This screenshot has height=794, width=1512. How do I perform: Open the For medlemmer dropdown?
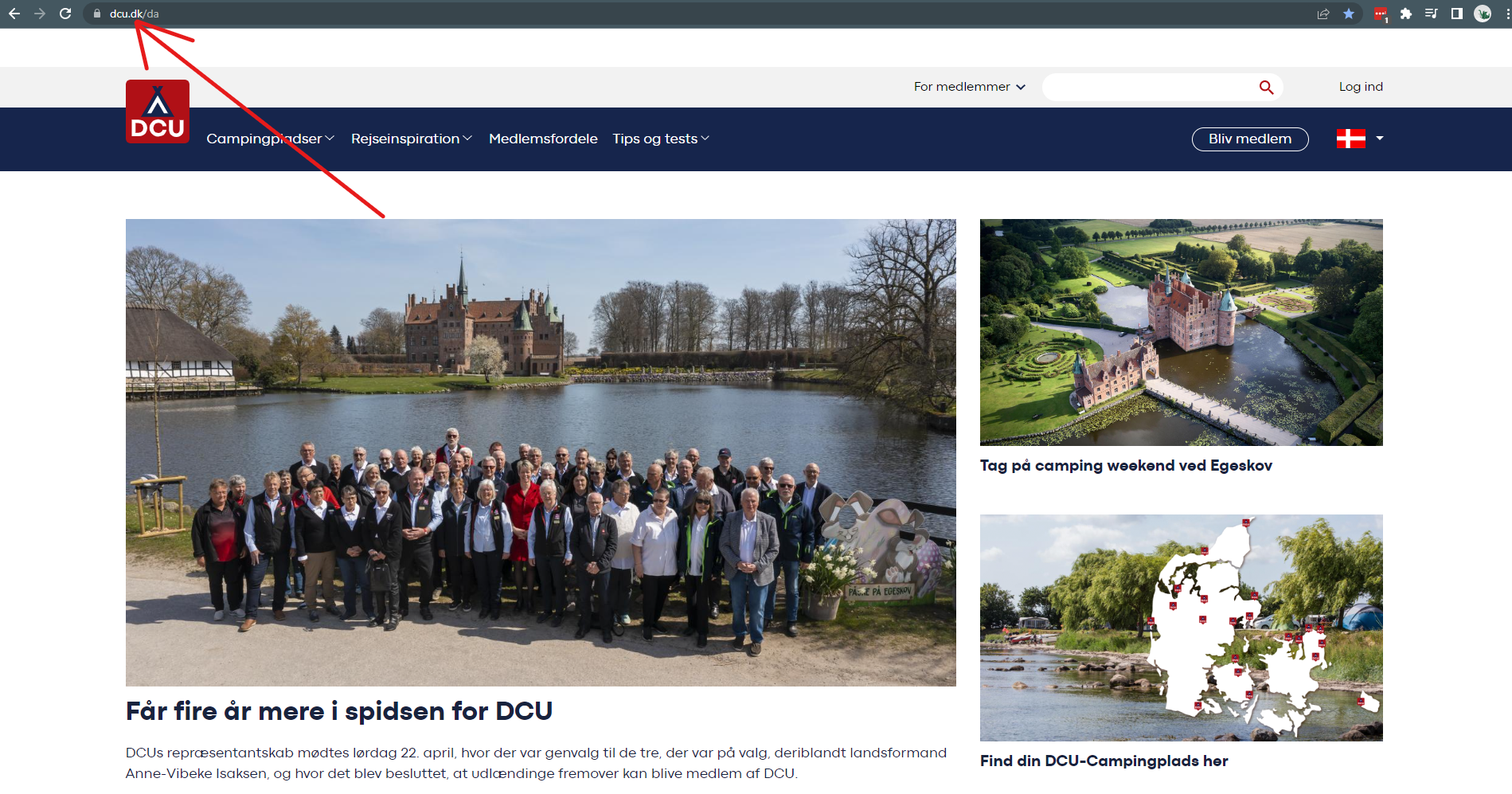[969, 87]
